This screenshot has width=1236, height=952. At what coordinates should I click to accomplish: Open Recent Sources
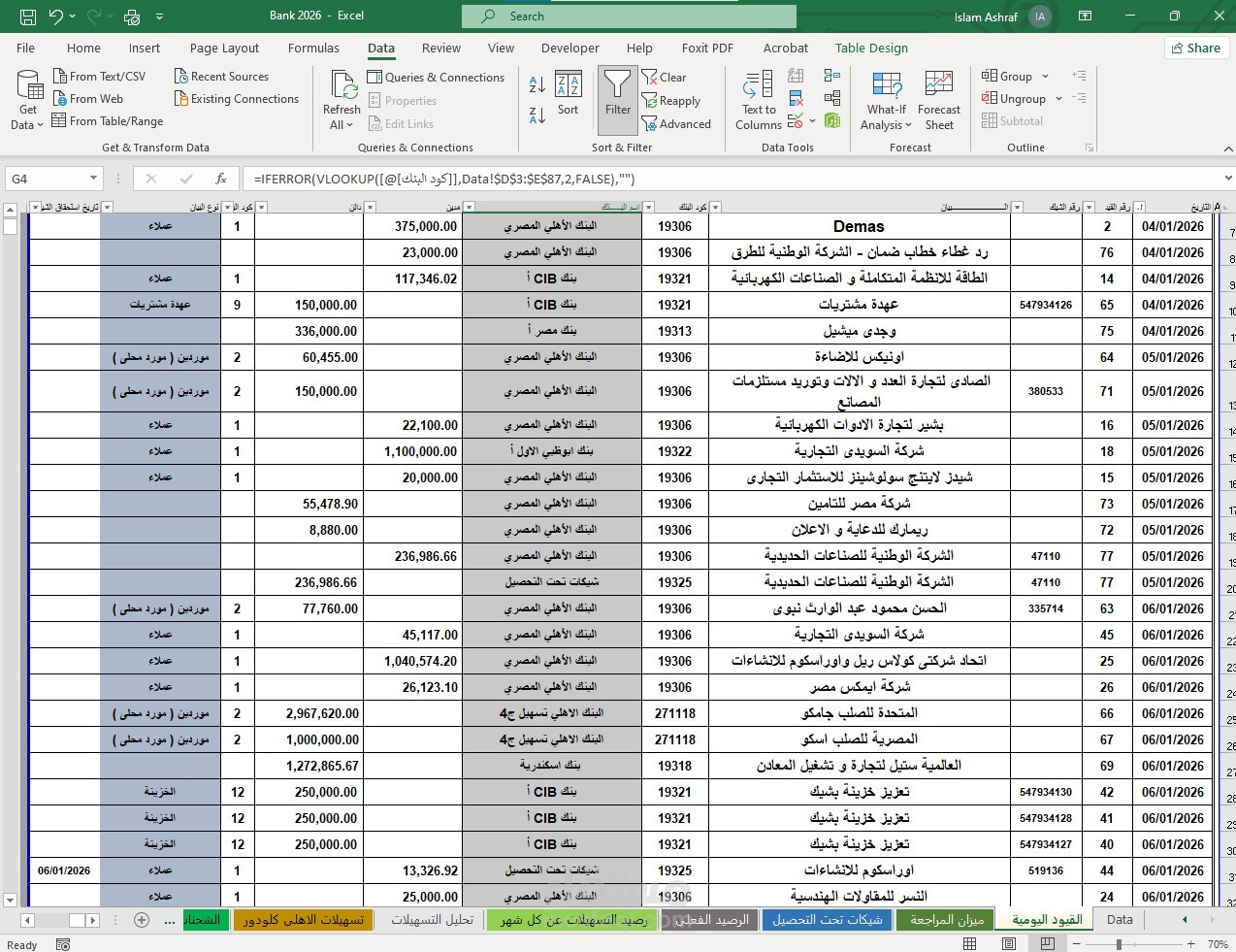click(x=221, y=76)
